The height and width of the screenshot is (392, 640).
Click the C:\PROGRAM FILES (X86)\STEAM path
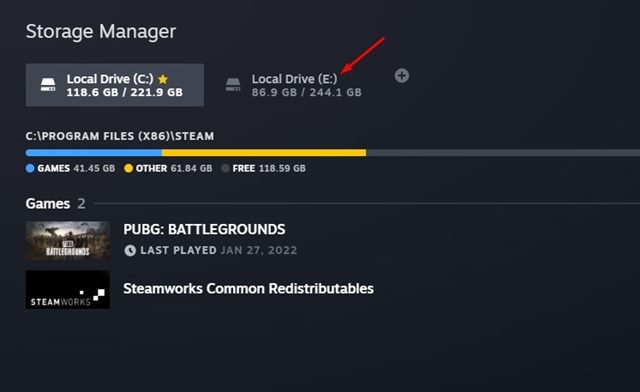click(120, 136)
